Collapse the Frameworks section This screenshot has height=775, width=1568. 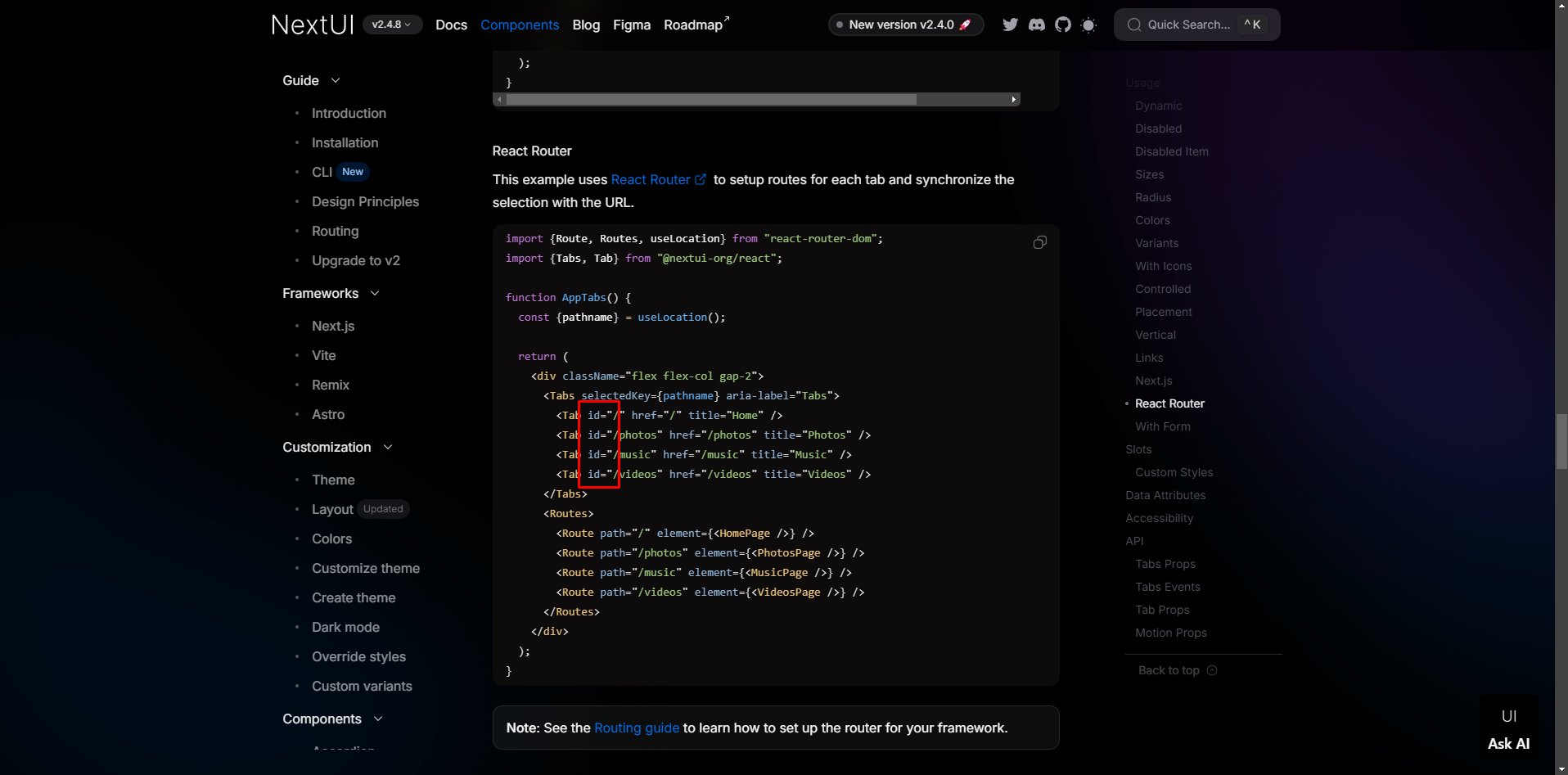coord(331,293)
